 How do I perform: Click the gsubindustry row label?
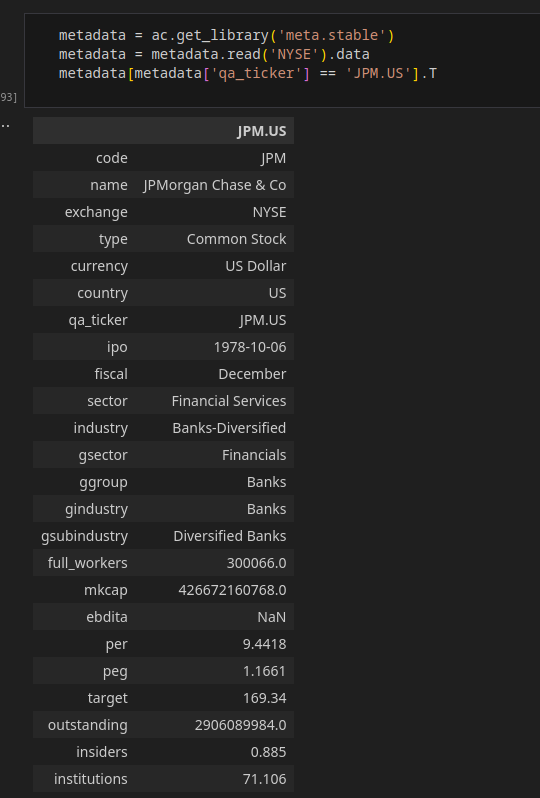point(84,536)
